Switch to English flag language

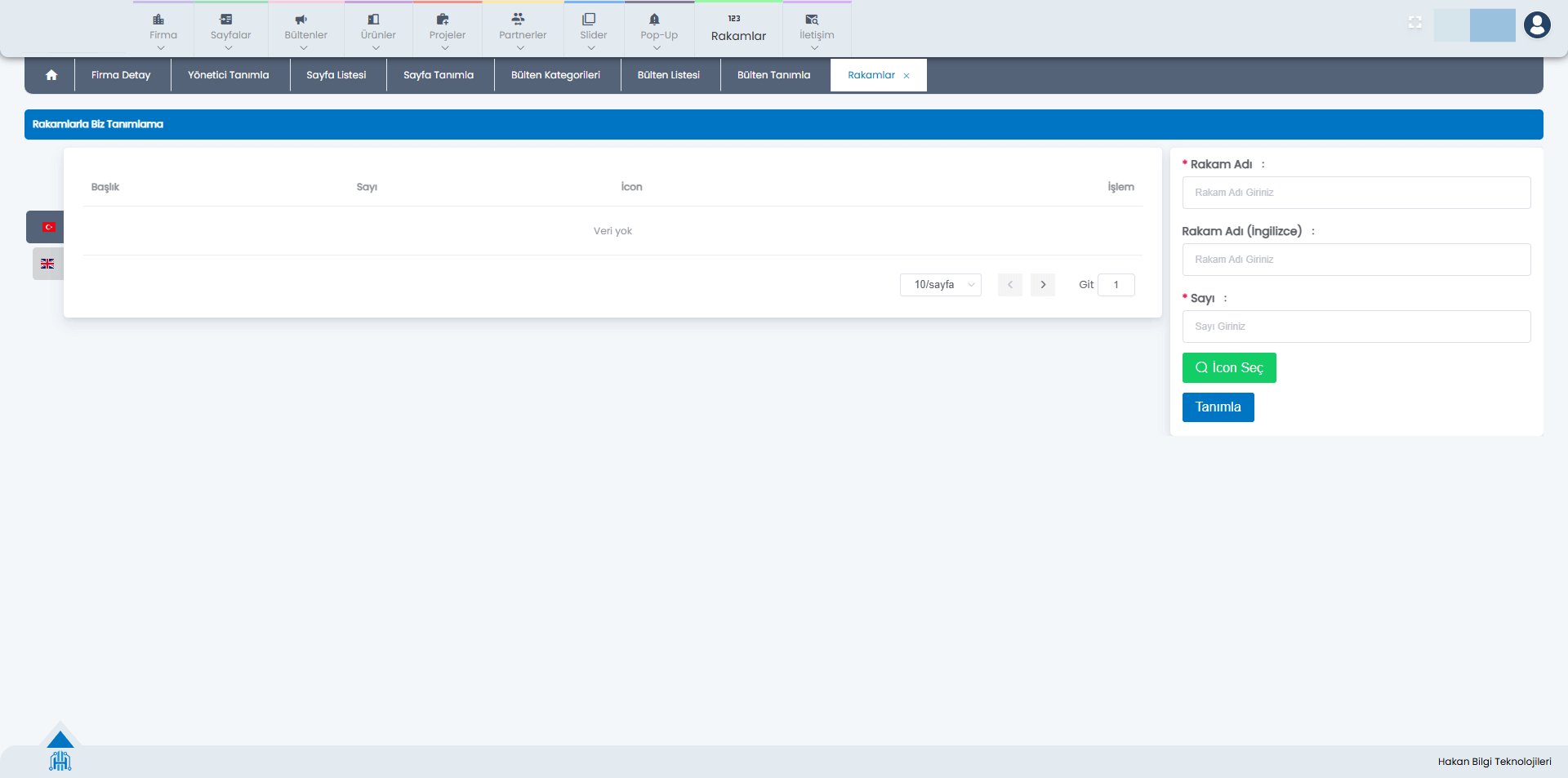[x=47, y=264]
